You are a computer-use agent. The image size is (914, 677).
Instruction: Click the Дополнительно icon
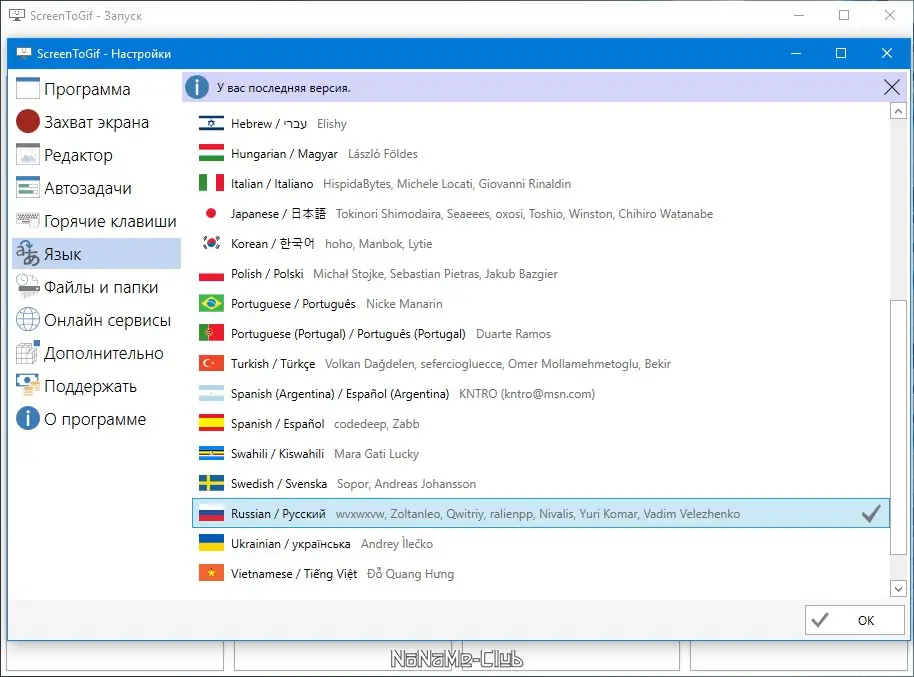pyautogui.click(x=27, y=352)
